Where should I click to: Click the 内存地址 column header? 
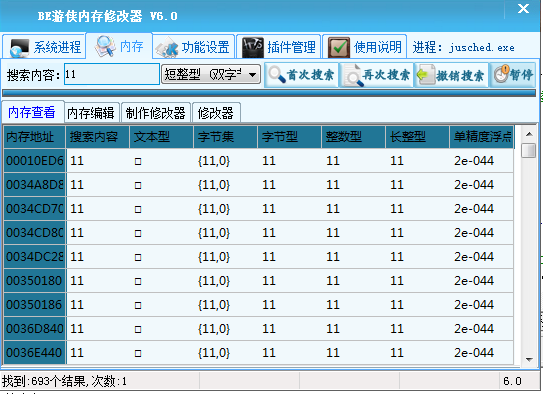tap(35, 137)
